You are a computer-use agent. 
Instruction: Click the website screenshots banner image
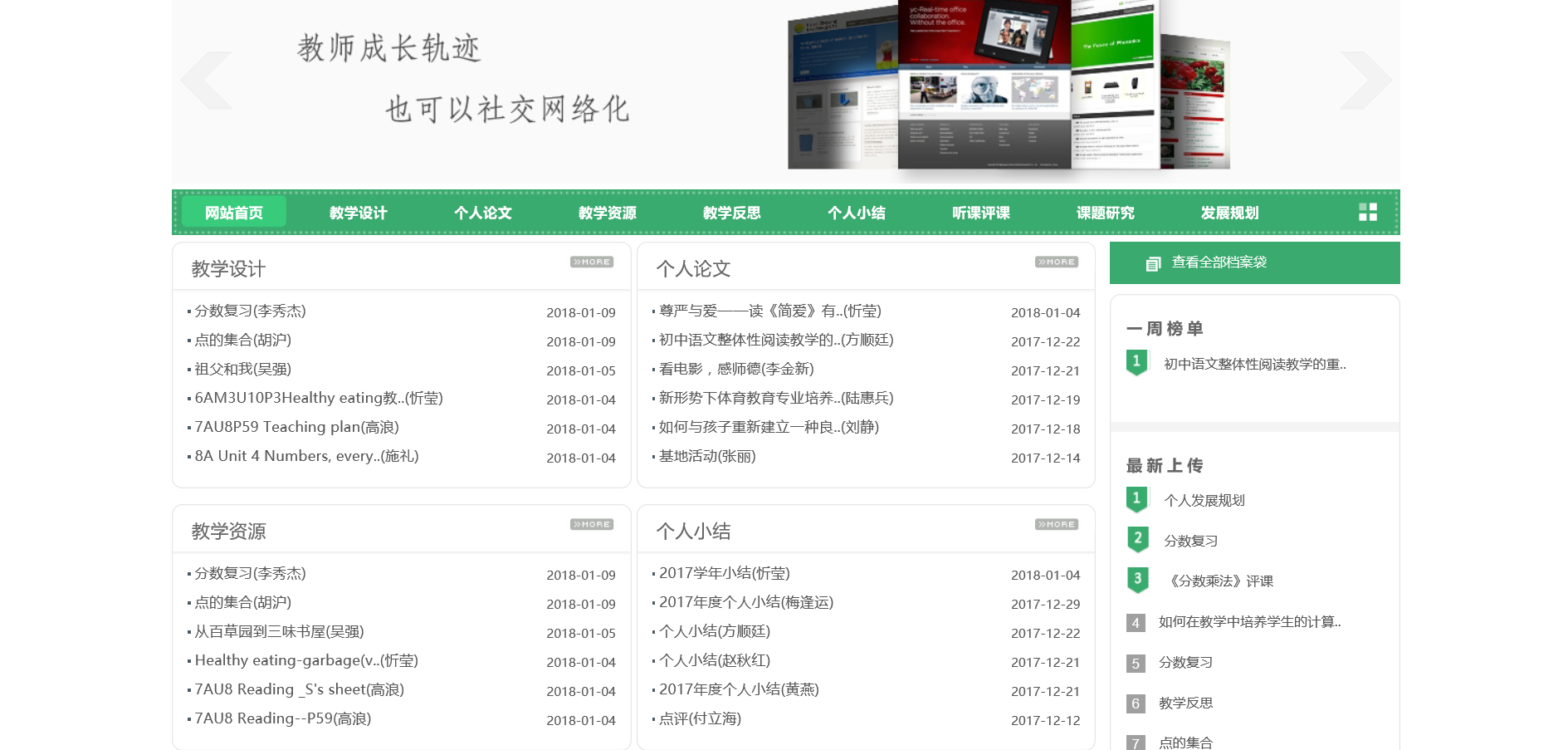point(1008,87)
